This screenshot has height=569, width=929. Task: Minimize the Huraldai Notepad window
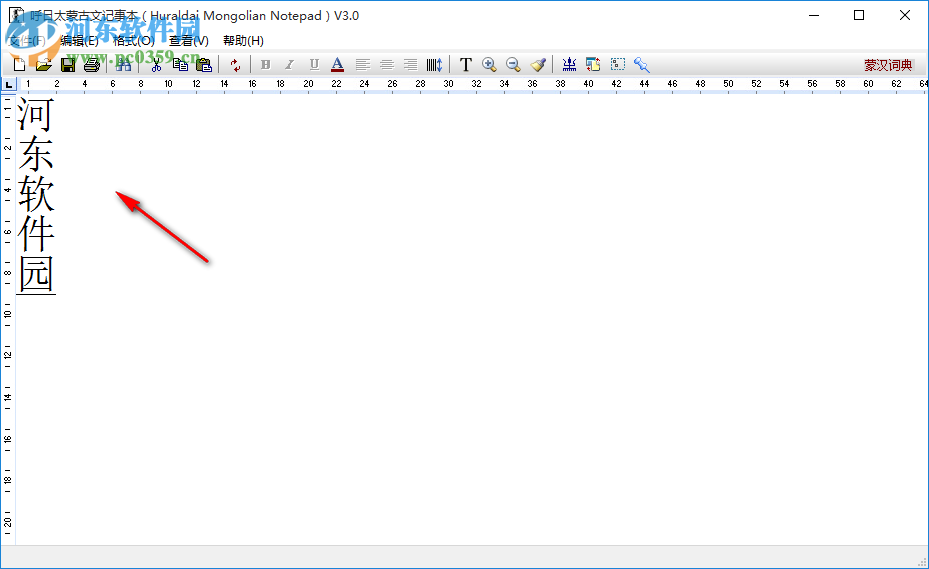coord(814,15)
